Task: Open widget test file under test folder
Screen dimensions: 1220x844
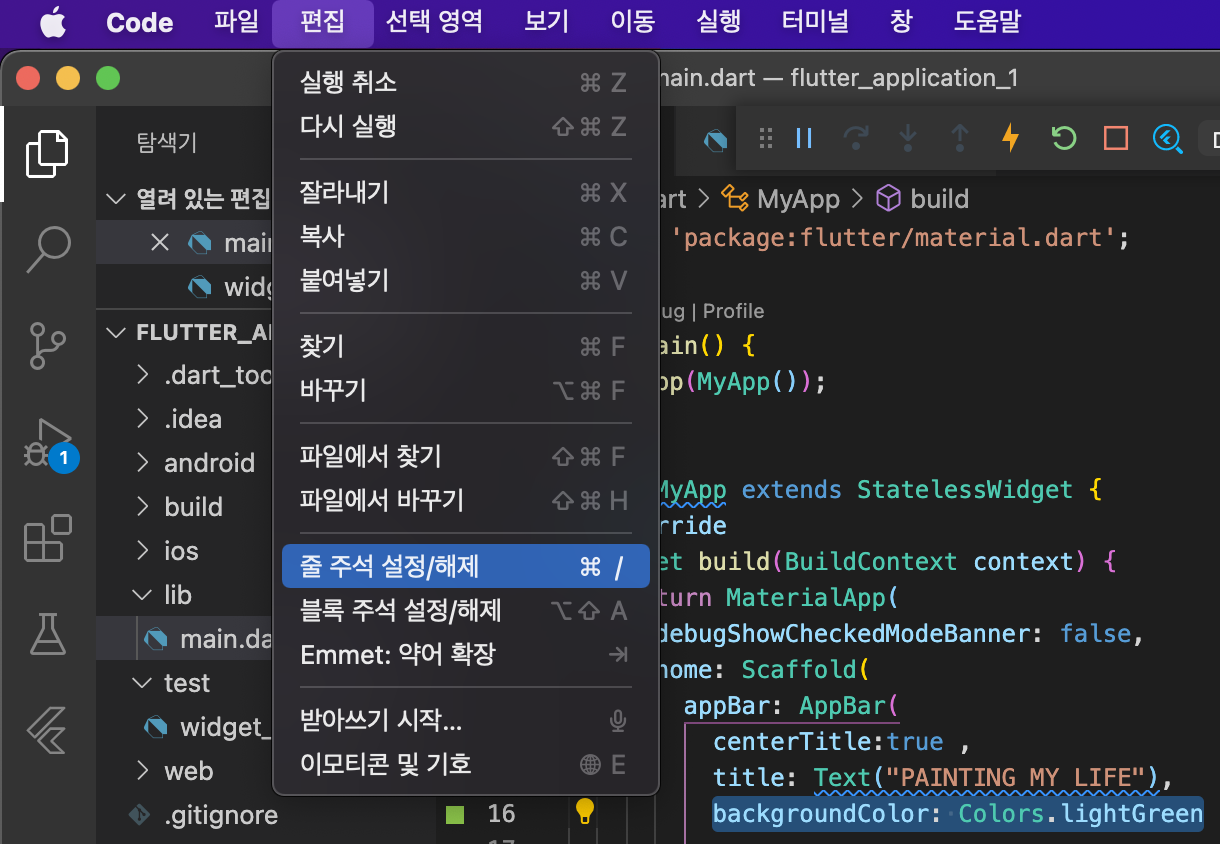Action: 185,727
